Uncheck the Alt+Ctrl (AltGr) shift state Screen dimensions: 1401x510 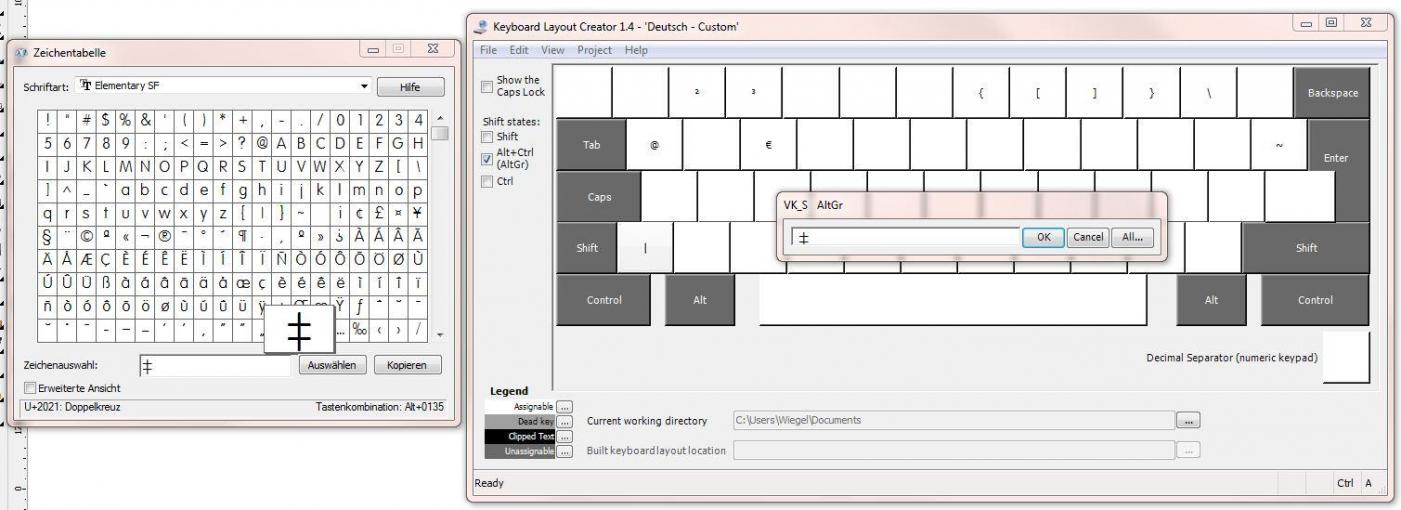pyautogui.click(x=488, y=158)
